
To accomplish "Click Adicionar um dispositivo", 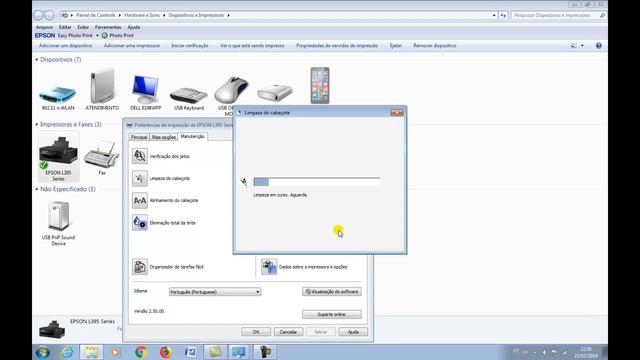I will pyautogui.click(x=65, y=46).
